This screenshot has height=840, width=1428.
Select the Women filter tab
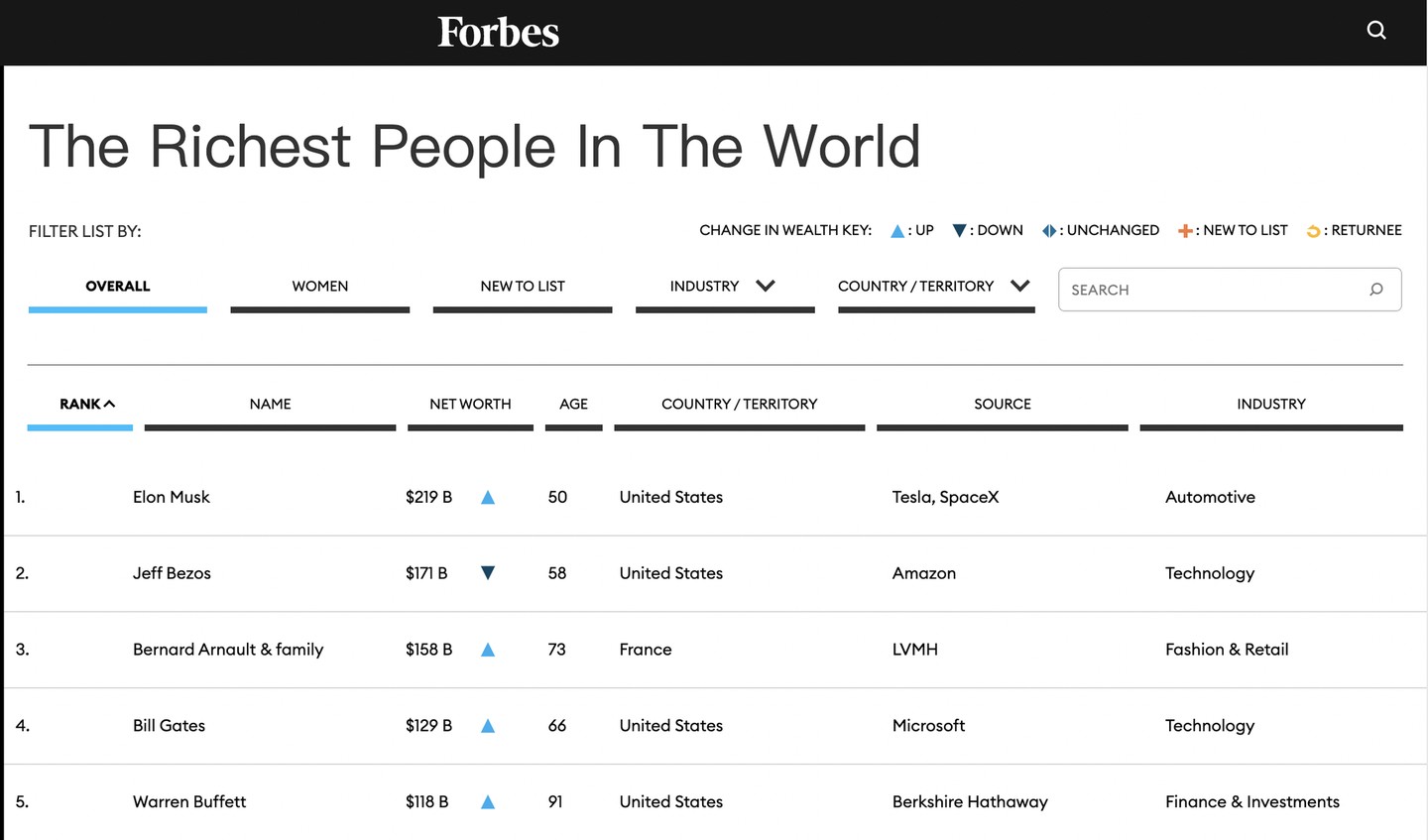tap(319, 287)
